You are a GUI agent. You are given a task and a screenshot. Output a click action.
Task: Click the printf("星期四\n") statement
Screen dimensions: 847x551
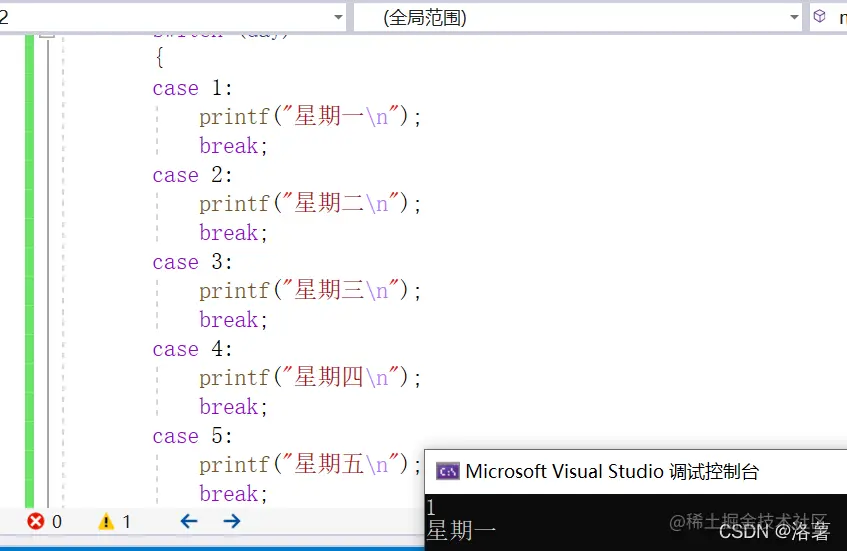[x=310, y=378]
